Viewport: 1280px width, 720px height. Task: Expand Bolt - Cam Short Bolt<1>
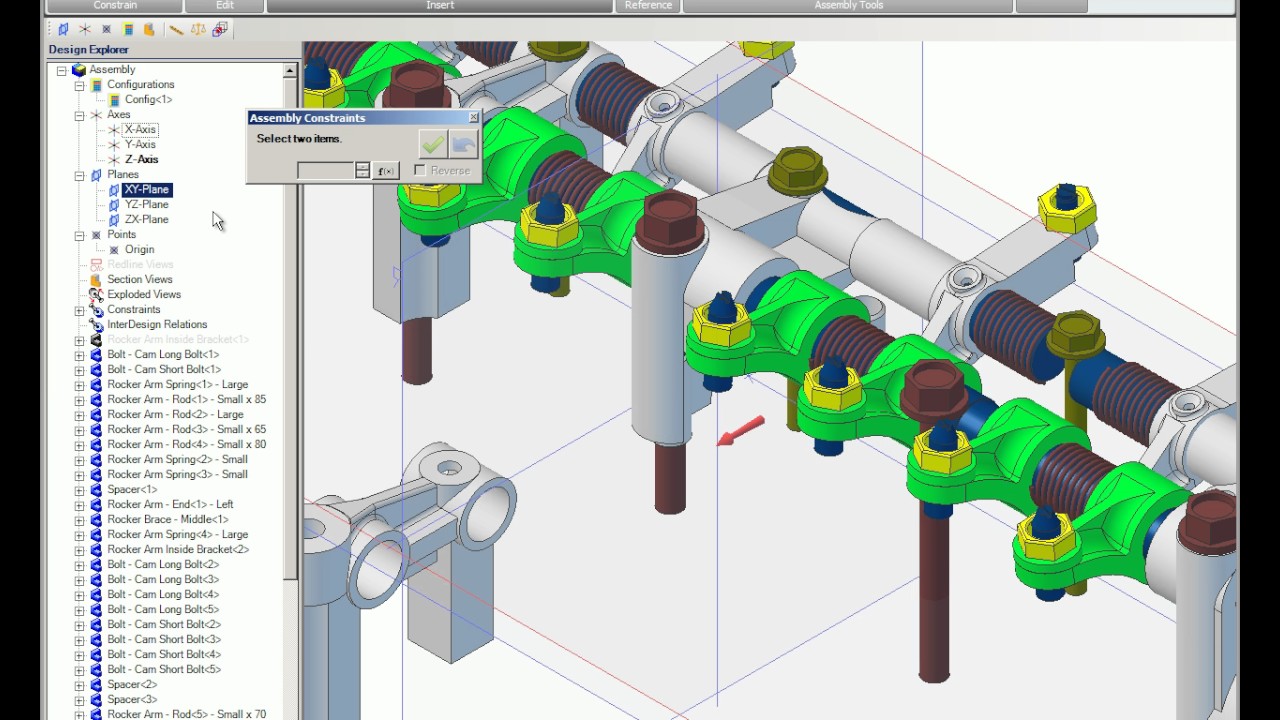click(80, 370)
